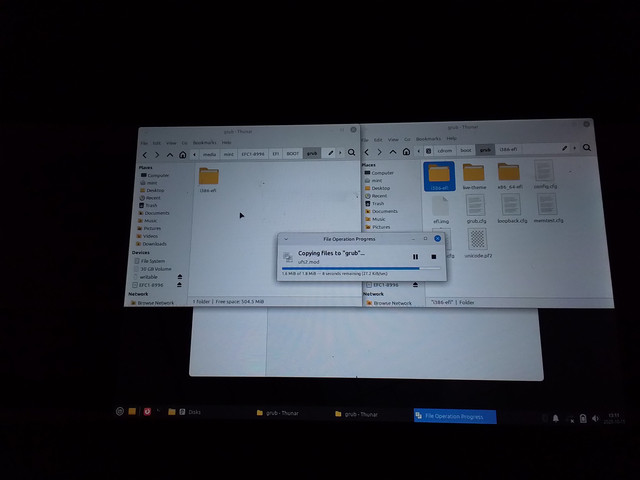Screen dimensions: 640x480
Task: Toggle path edit pencil in right Thunar window
Action: click(x=564, y=148)
